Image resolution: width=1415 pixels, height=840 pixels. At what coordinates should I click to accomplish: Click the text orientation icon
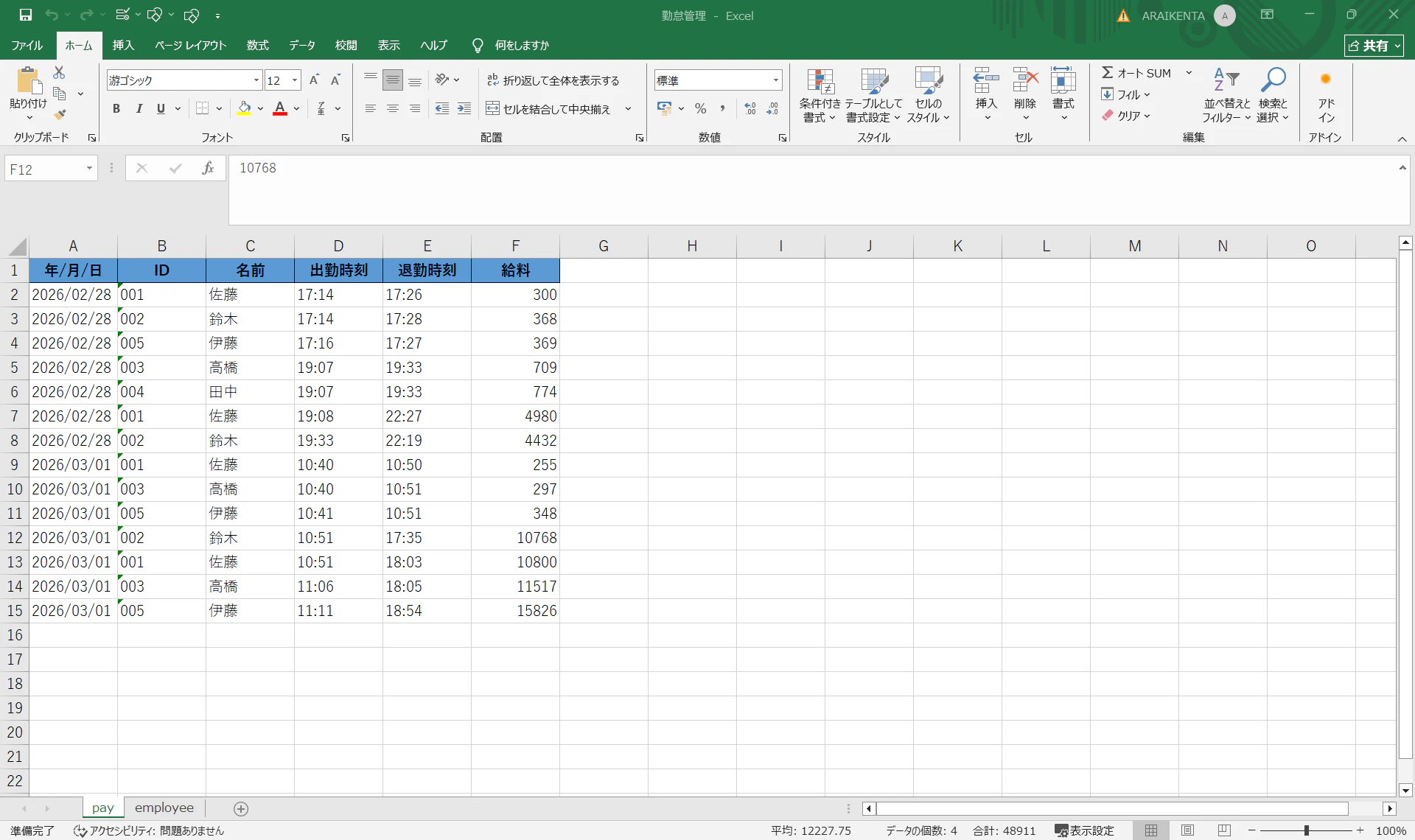tap(442, 80)
